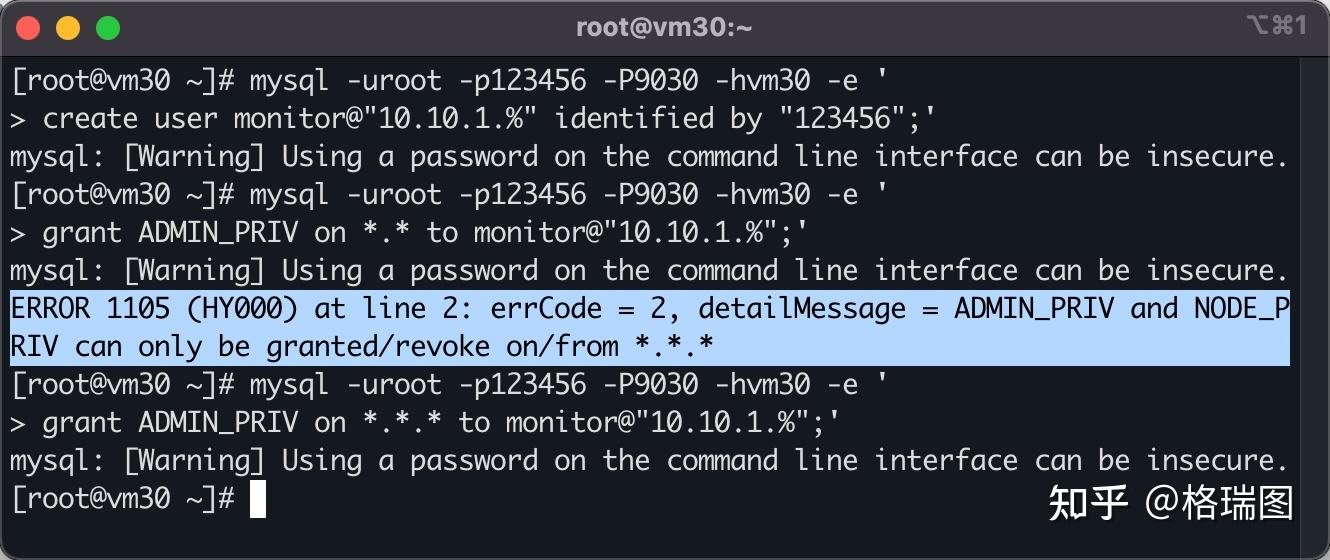Click the first password warning line
Image resolution: width=1330 pixels, height=560 pixels.
coord(646,157)
